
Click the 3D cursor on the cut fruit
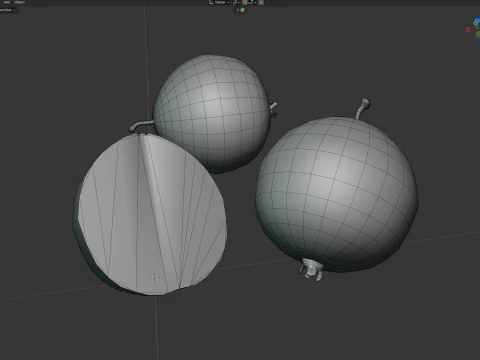pyautogui.click(x=154, y=277)
